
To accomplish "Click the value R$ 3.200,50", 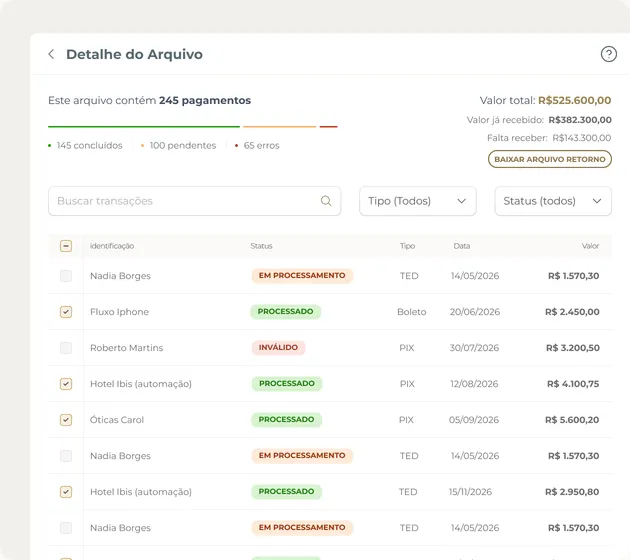I will coord(573,348).
